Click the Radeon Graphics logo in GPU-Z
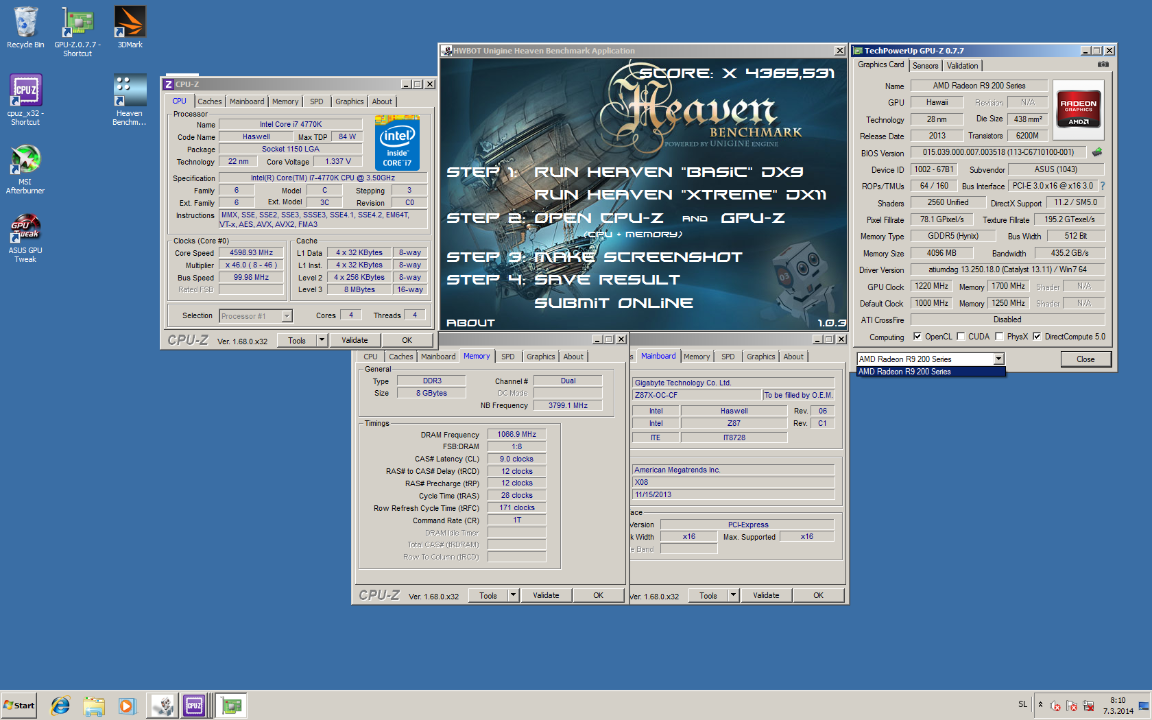 point(1079,109)
